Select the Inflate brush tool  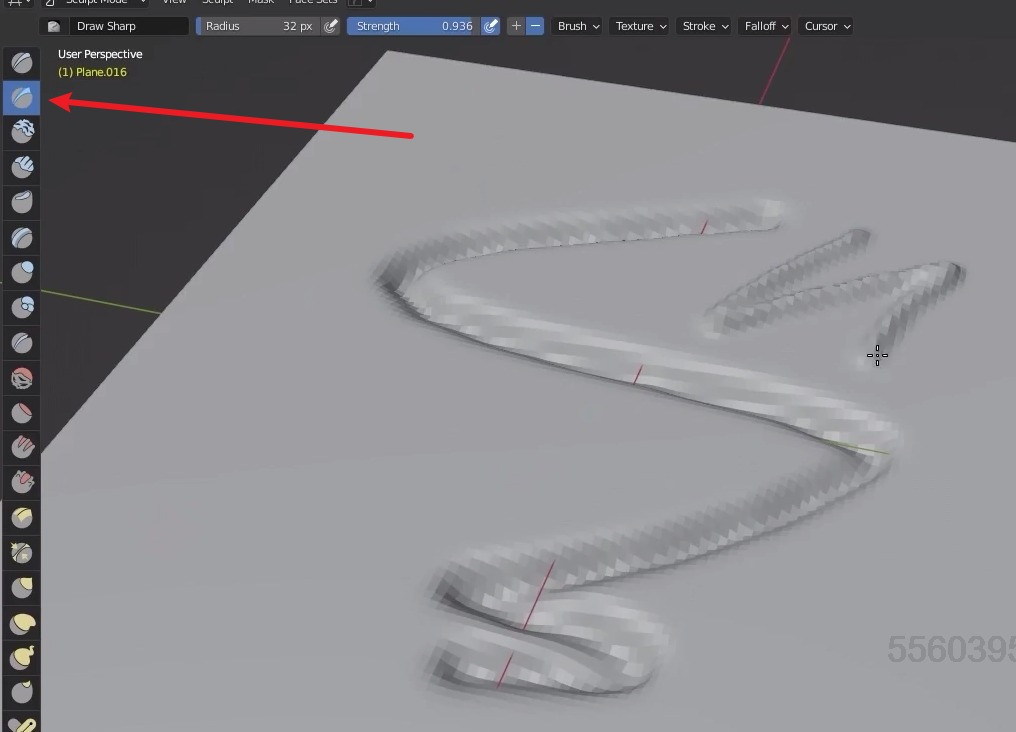point(22,273)
